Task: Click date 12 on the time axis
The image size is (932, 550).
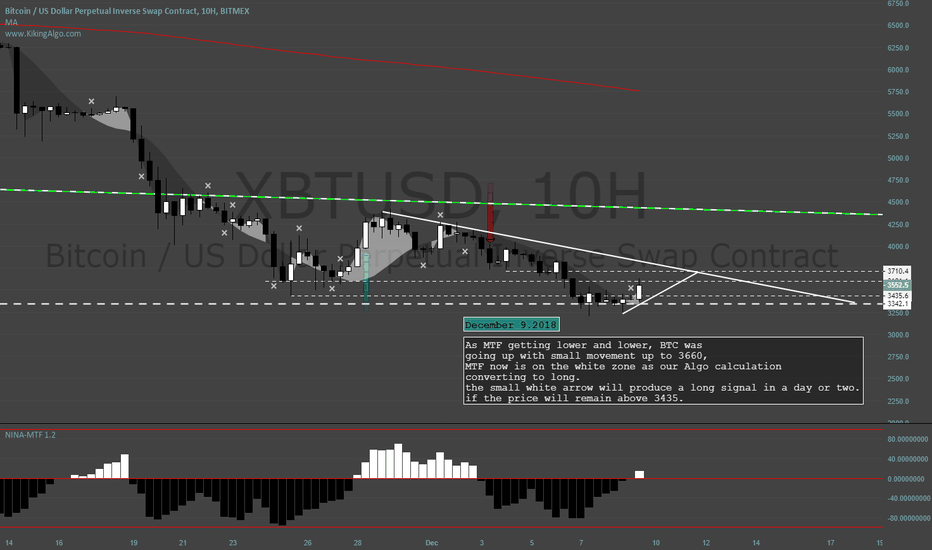Action: point(706,542)
